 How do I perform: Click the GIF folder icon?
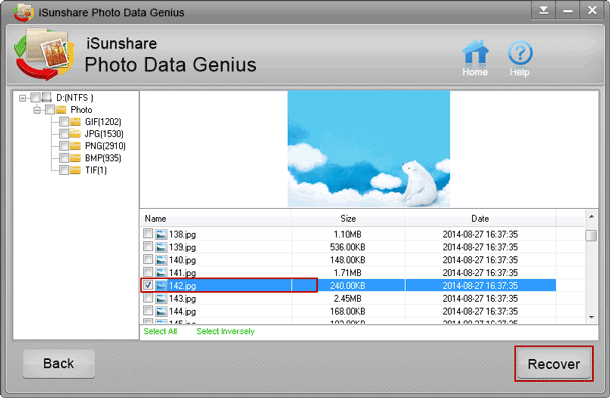click(75, 122)
